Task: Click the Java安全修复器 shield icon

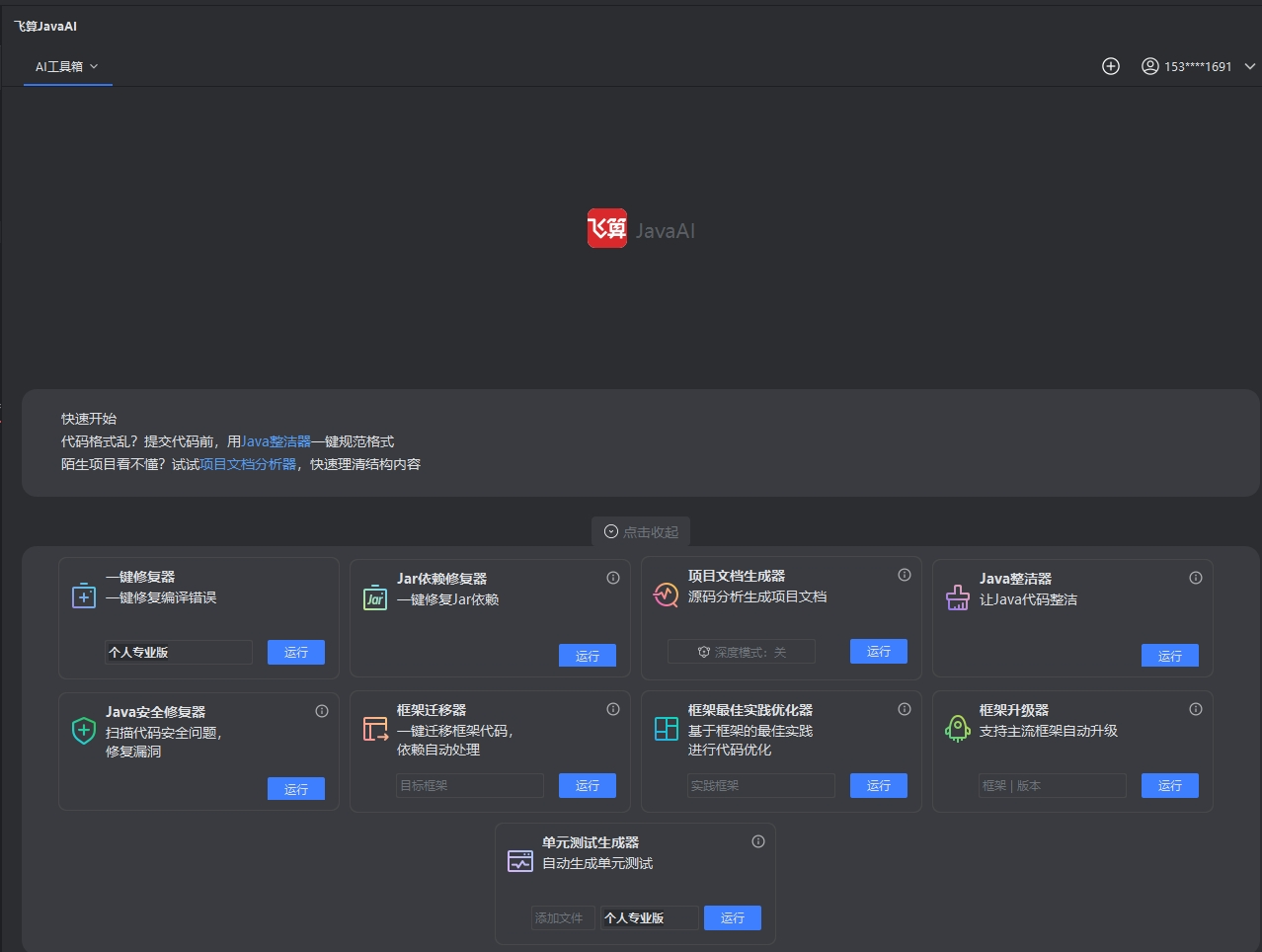Action: point(84,731)
